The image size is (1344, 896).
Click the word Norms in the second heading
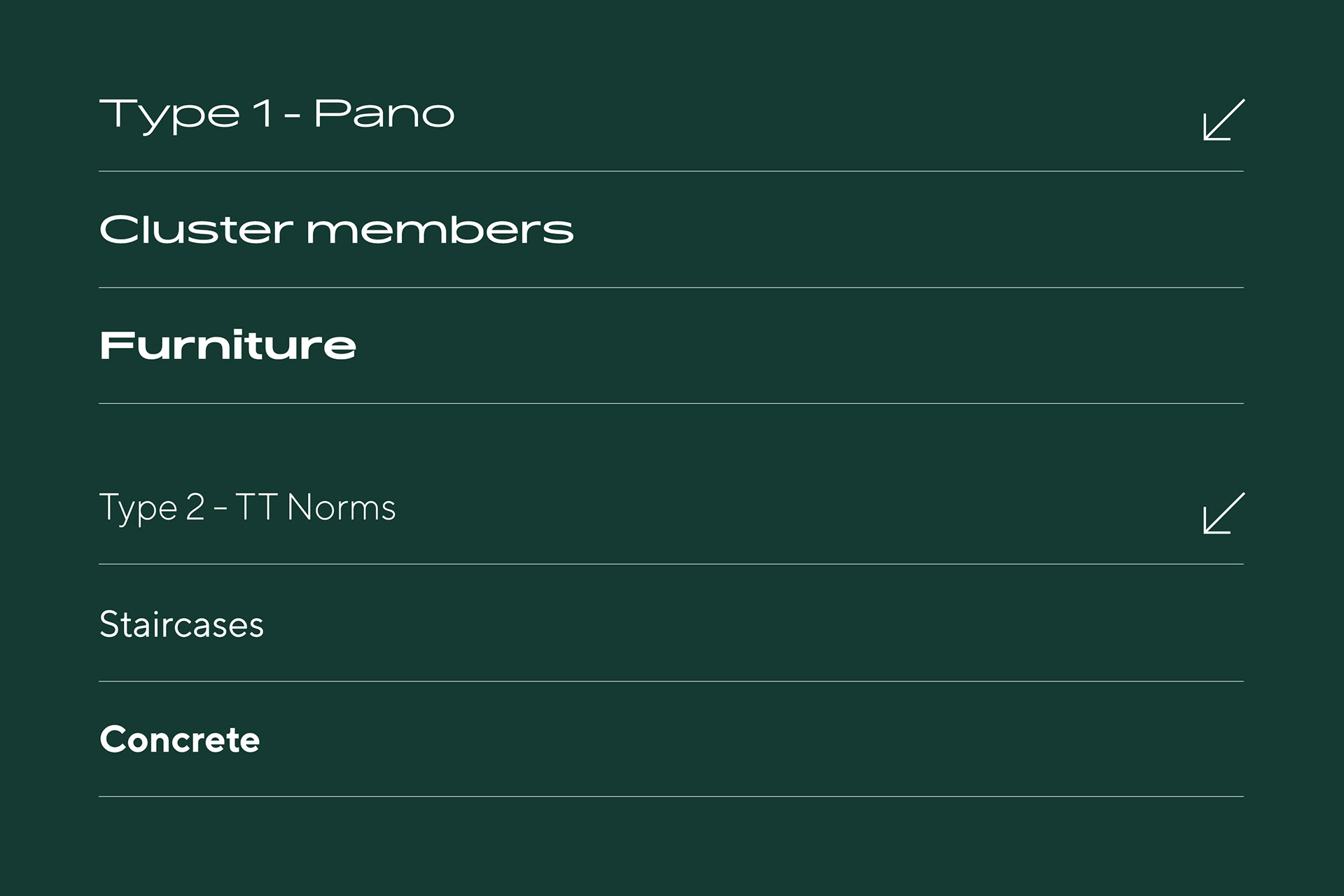(x=342, y=507)
